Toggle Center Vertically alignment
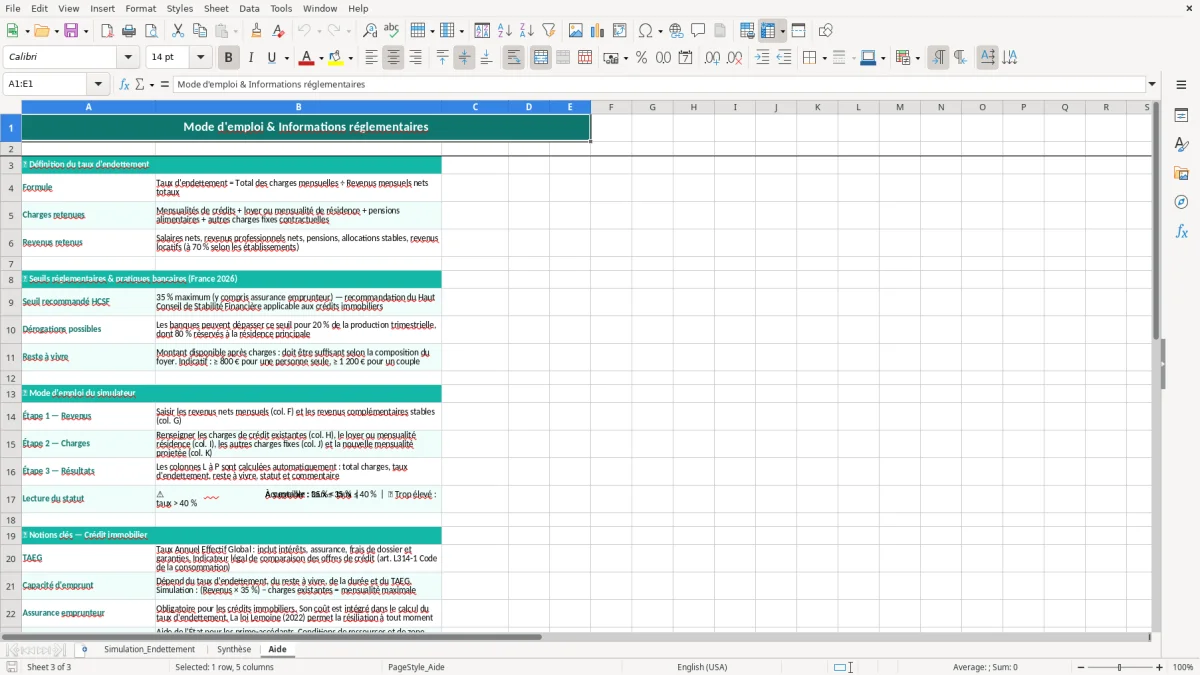Image resolution: width=1200 pixels, height=675 pixels. coord(464,58)
